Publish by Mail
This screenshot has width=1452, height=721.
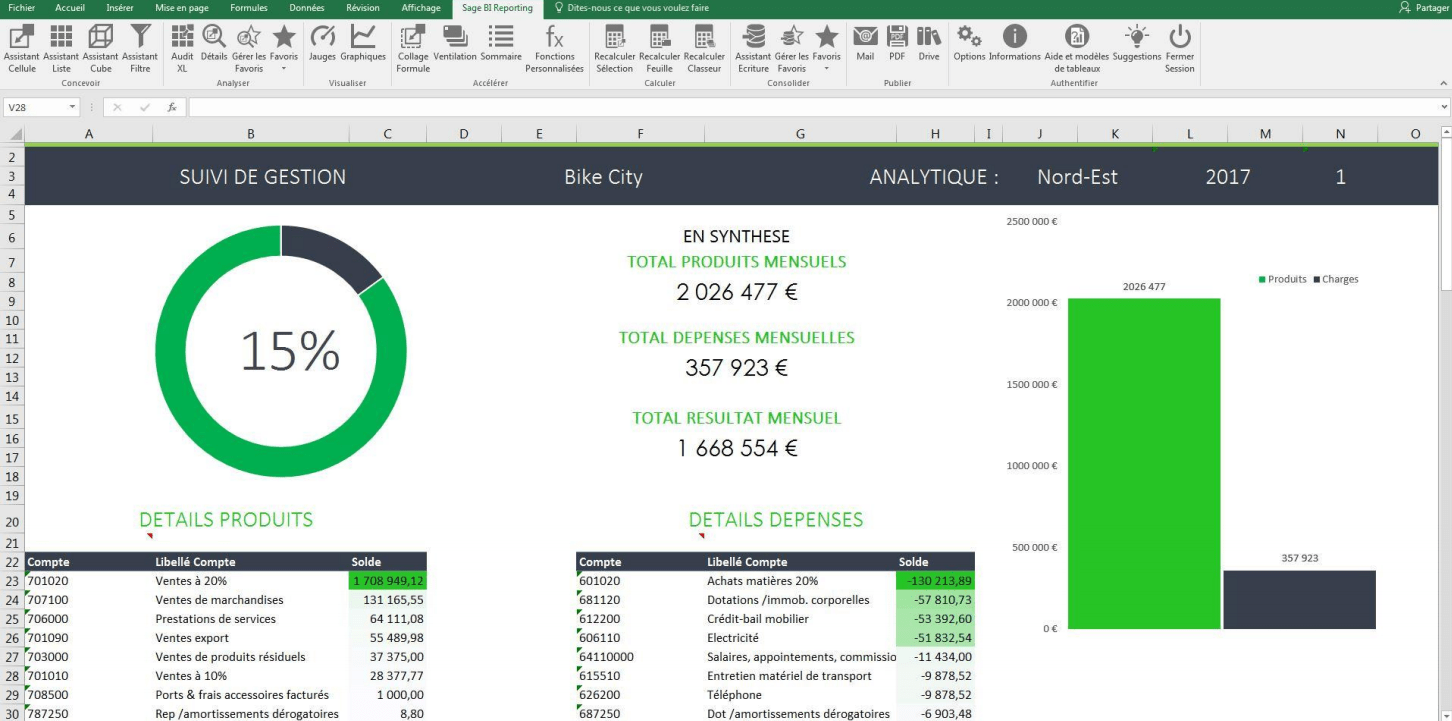click(x=865, y=43)
